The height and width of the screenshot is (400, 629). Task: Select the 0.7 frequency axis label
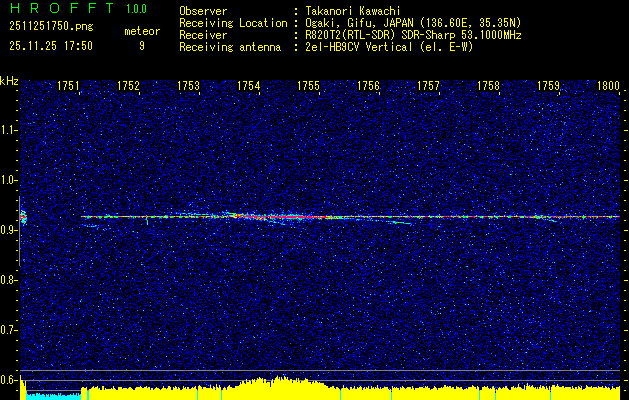(9, 329)
